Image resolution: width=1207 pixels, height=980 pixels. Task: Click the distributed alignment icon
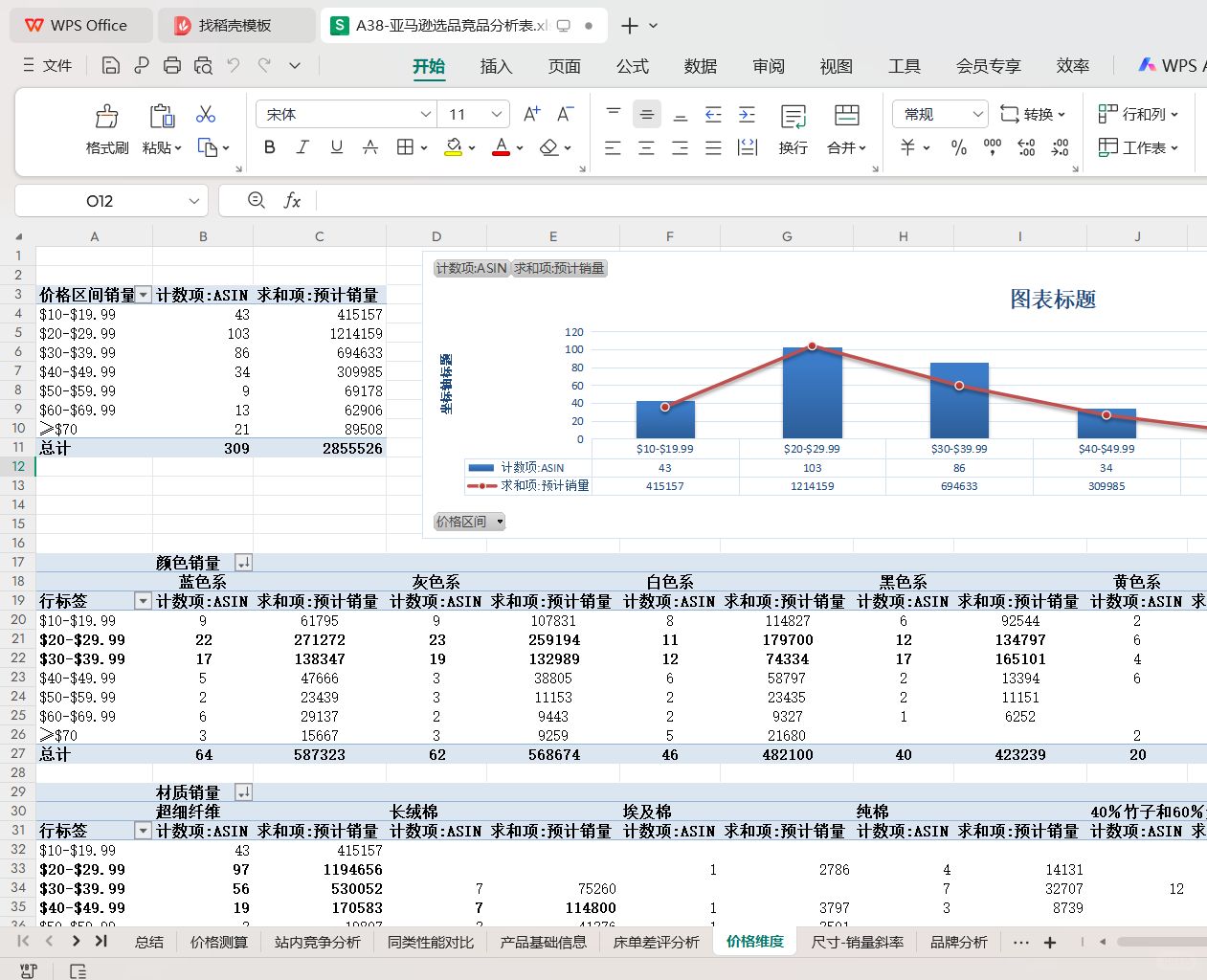748,147
